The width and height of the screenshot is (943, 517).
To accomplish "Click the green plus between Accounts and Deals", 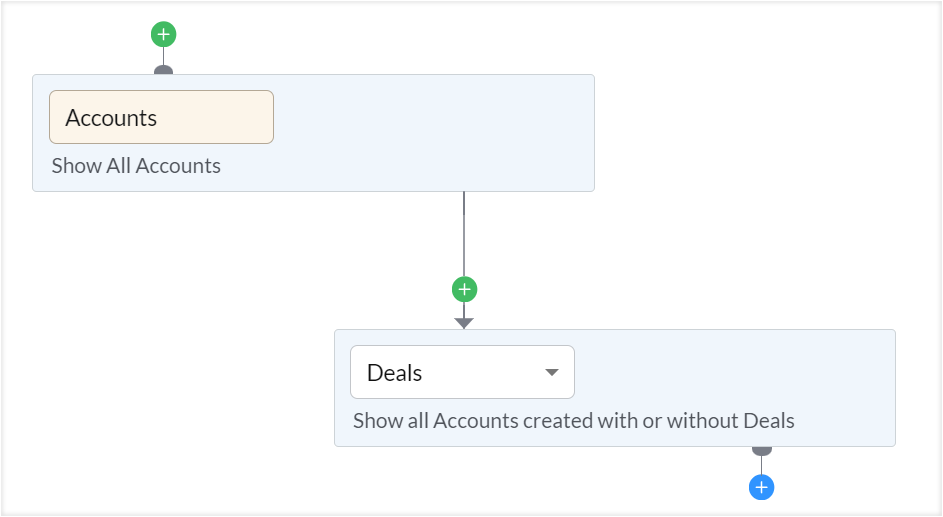I will point(464,289).
